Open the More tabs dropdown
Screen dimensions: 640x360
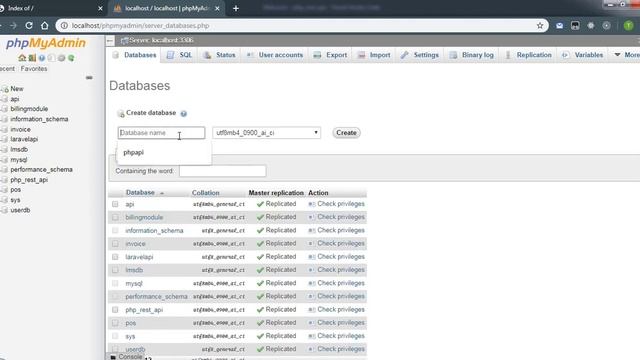627,55
